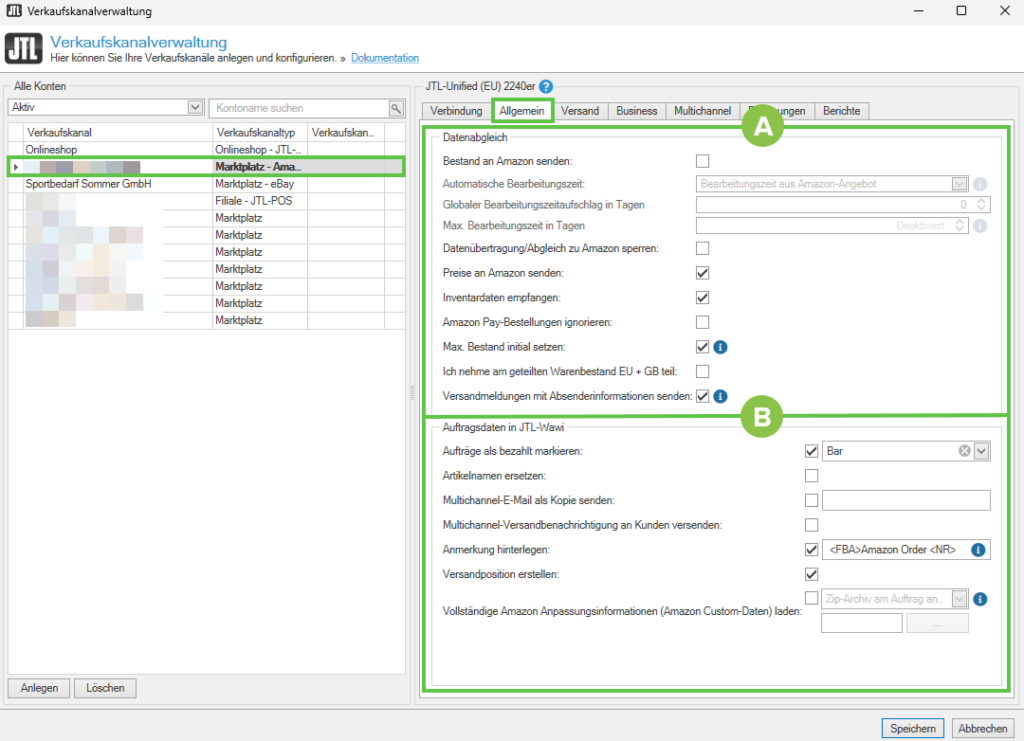
Task: Click info icon beside Versandmeldungen mit Absenderinformationen
Action: [x=720, y=397]
